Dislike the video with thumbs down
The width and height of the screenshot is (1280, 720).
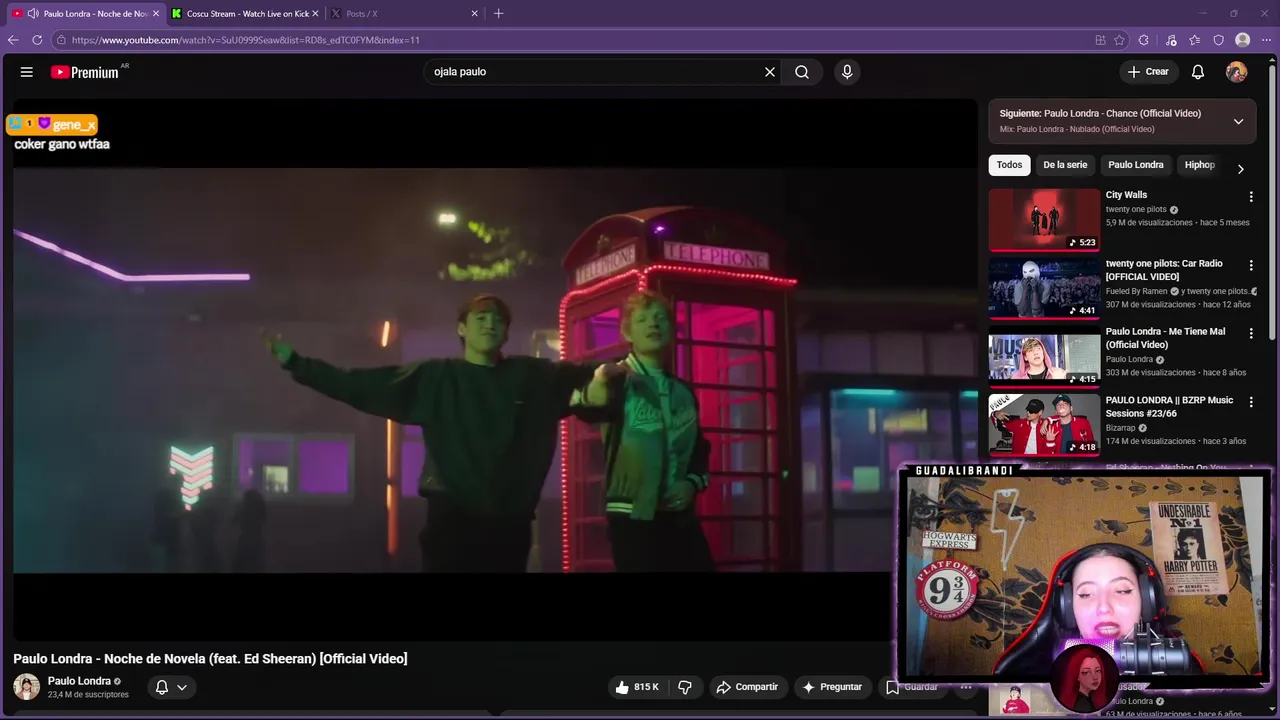tap(685, 687)
